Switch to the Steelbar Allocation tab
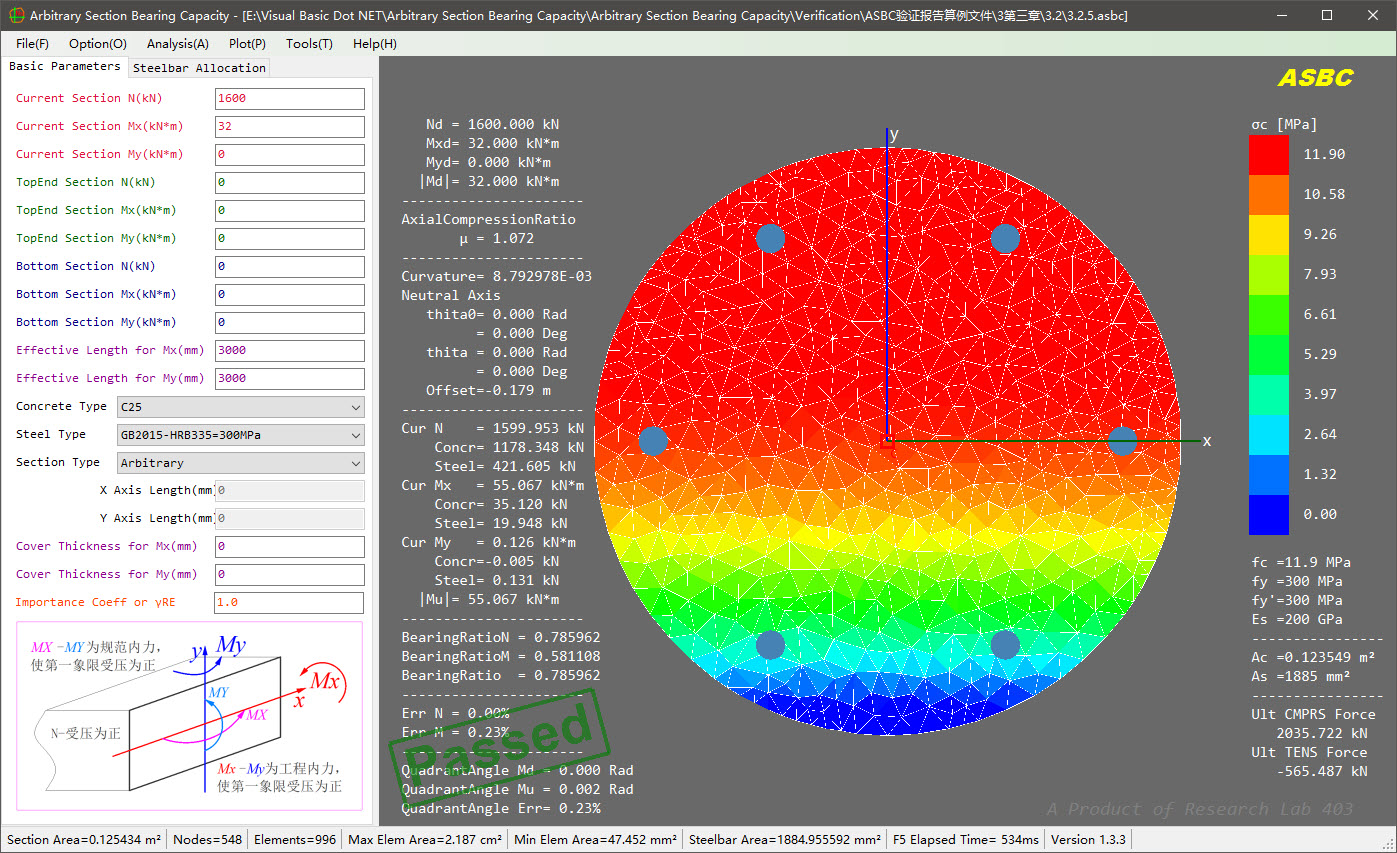 point(199,68)
